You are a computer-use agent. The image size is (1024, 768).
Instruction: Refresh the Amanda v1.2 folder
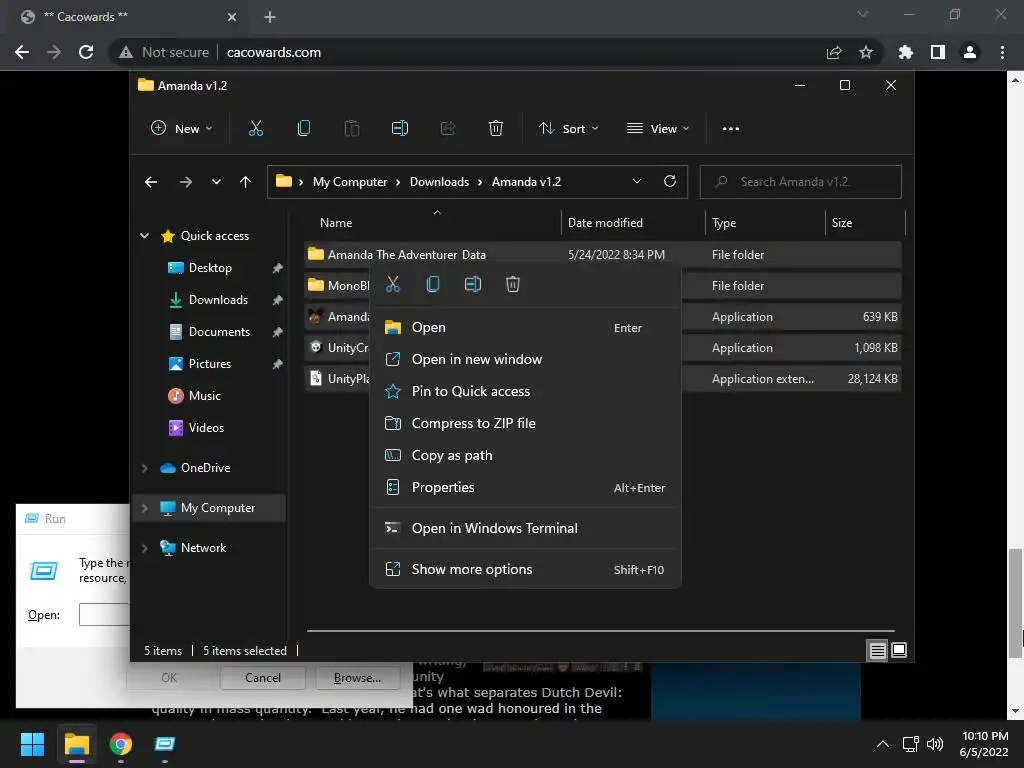[669, 182]
